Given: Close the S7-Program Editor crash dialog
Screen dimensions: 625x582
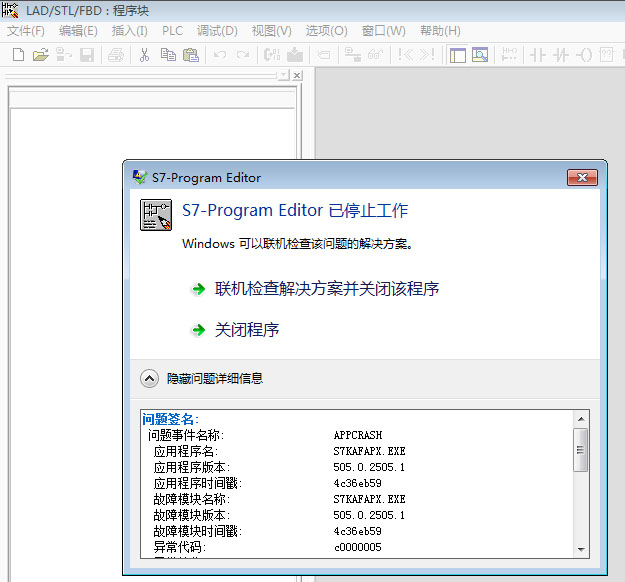Looking at the screenshot, I should [x=582, y=177].
